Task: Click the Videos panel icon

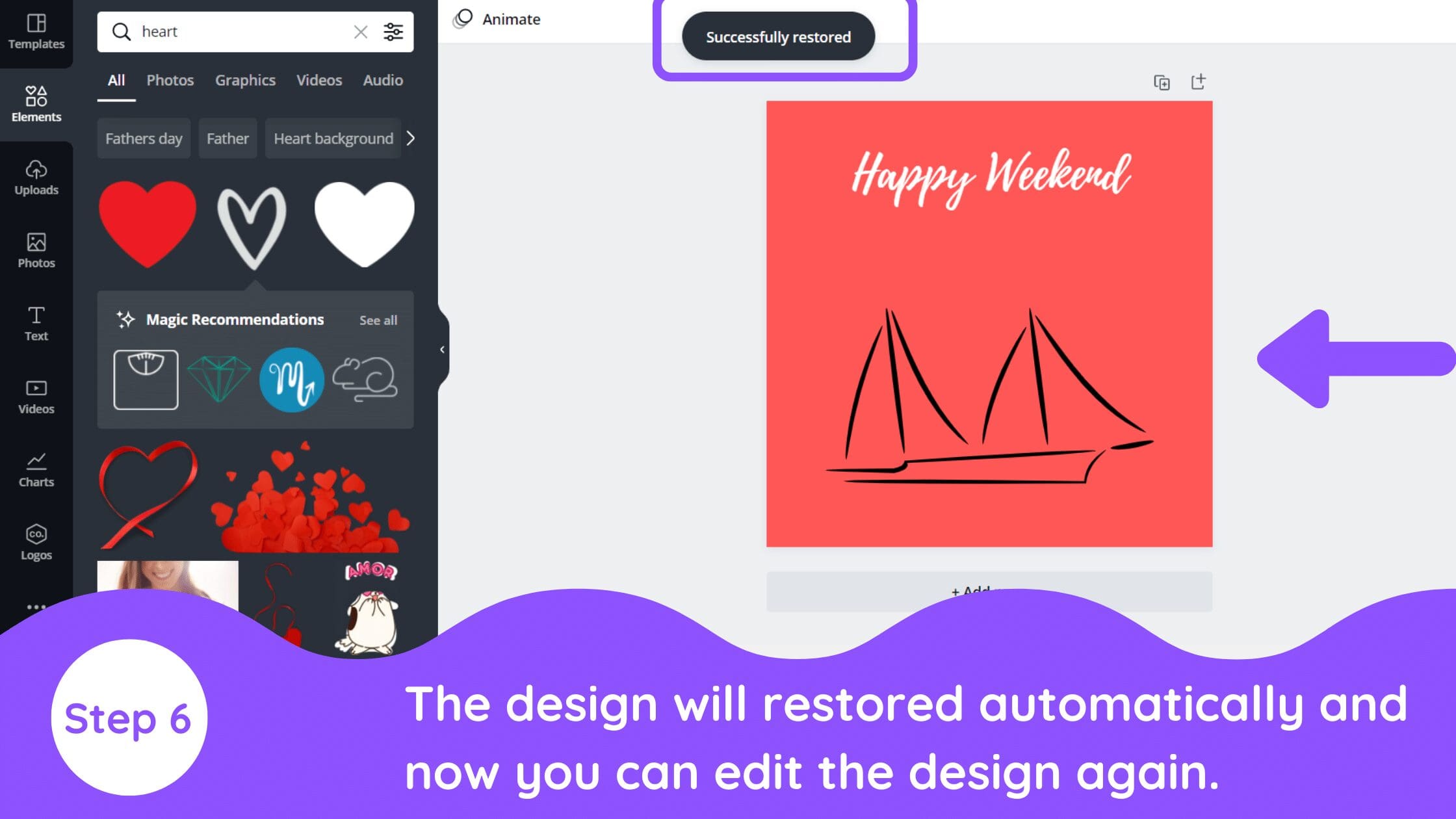Action: (36, 395)
